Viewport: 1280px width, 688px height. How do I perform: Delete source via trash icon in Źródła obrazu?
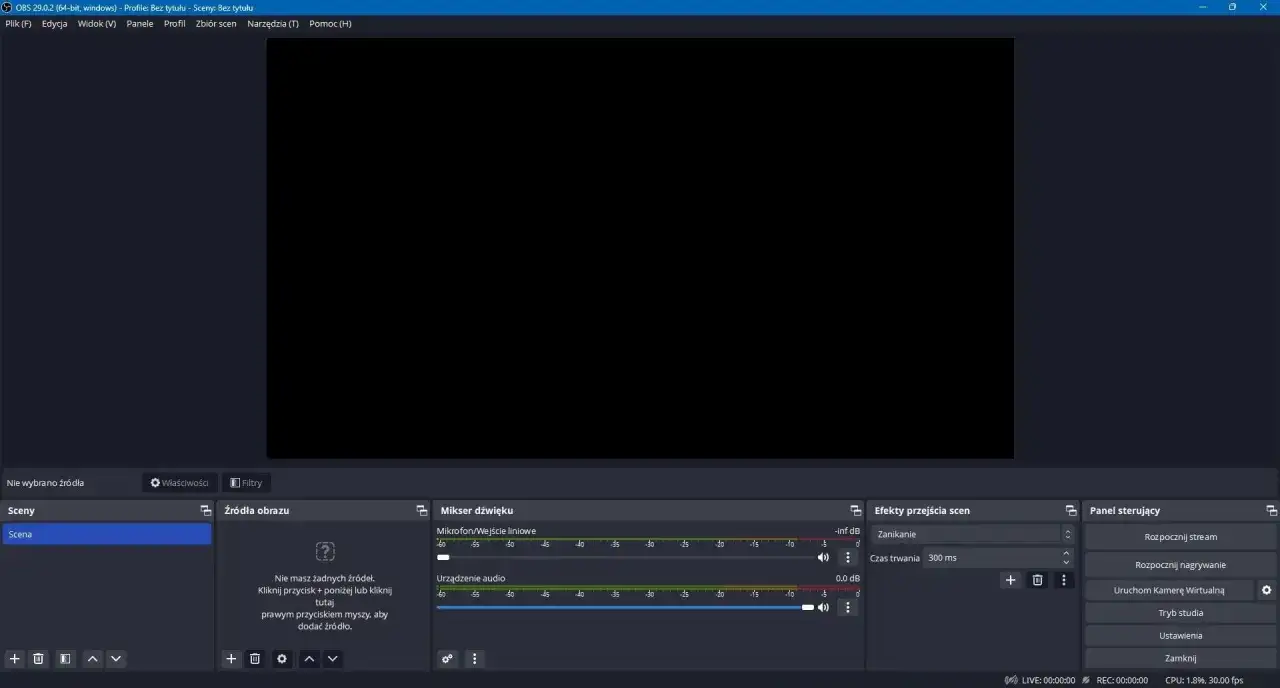pos(255,659)
